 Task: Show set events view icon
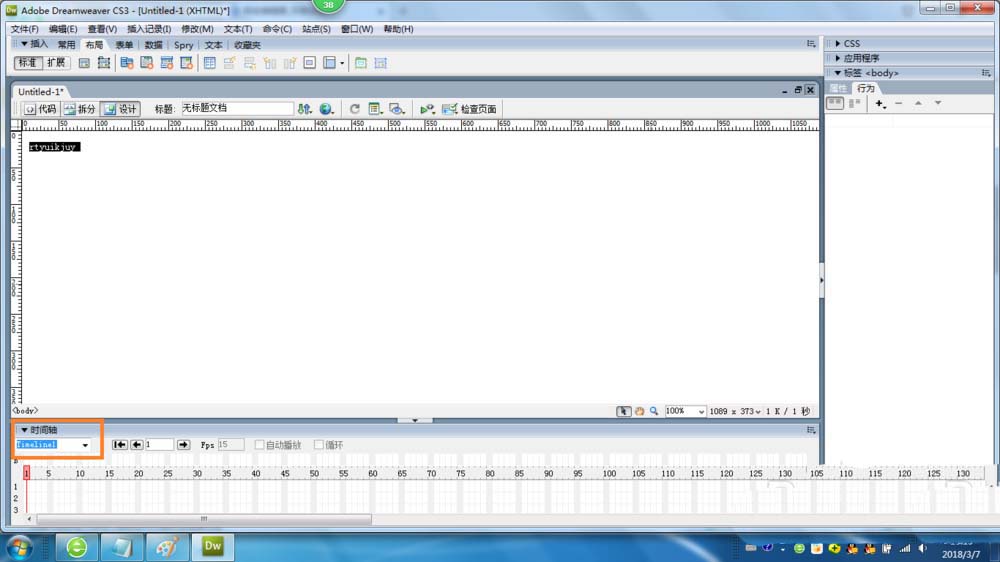point(835,103)
